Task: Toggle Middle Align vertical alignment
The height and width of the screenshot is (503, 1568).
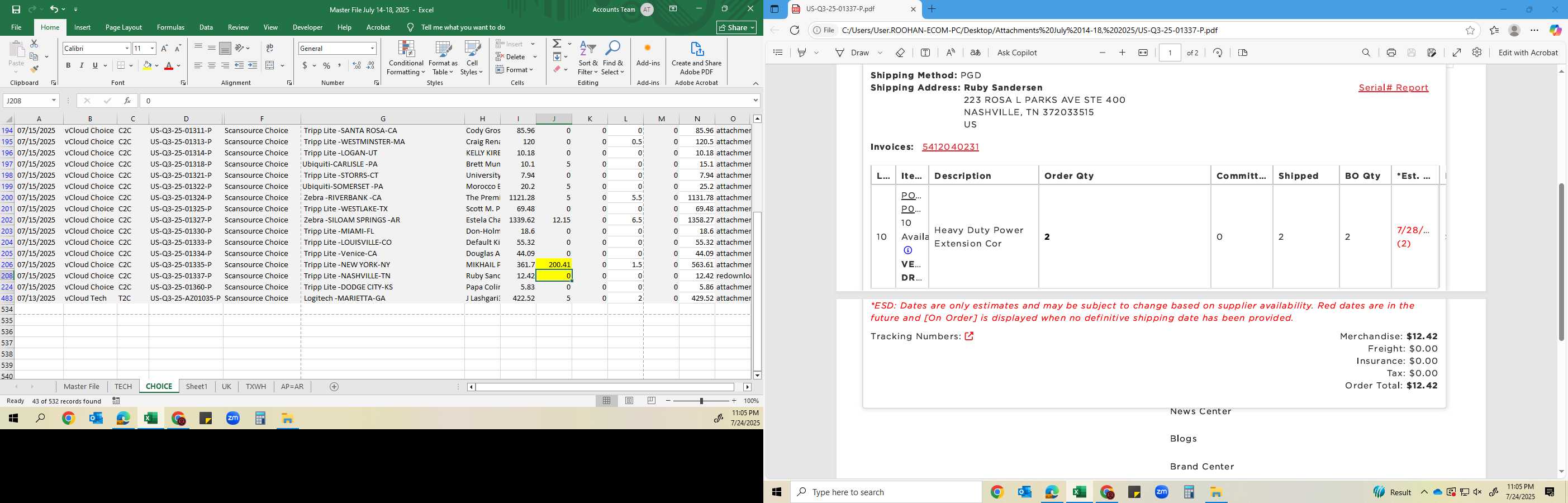Action: (212, 48)
